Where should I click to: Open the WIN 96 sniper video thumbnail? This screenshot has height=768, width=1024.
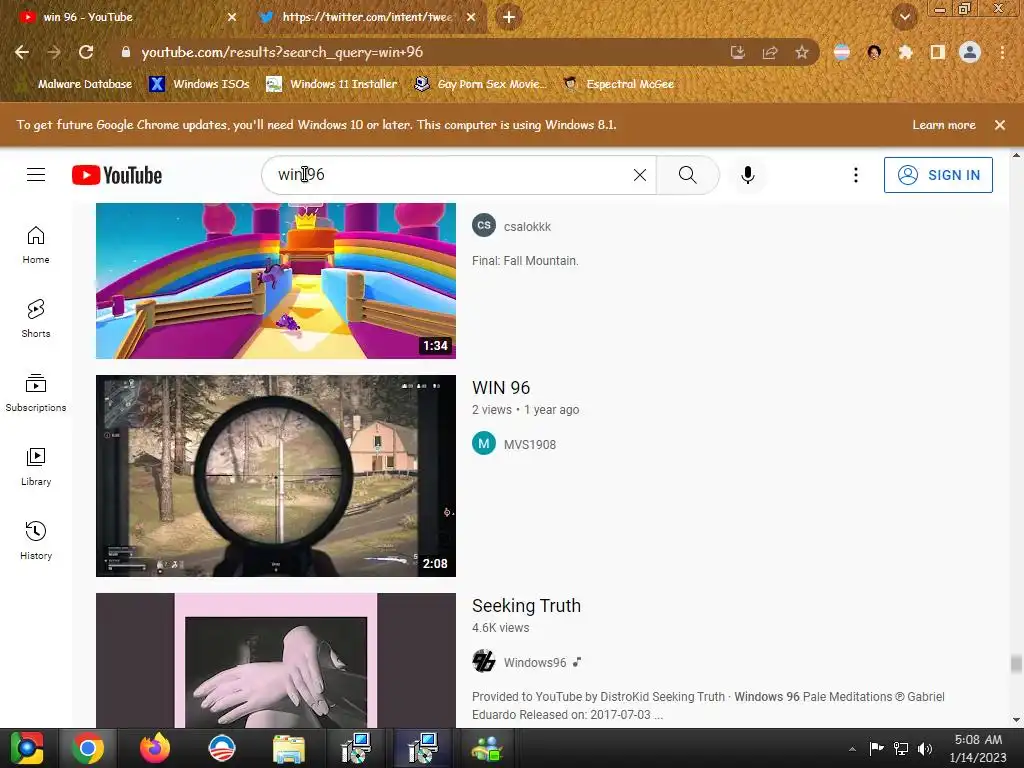click(x=276, y=475)
